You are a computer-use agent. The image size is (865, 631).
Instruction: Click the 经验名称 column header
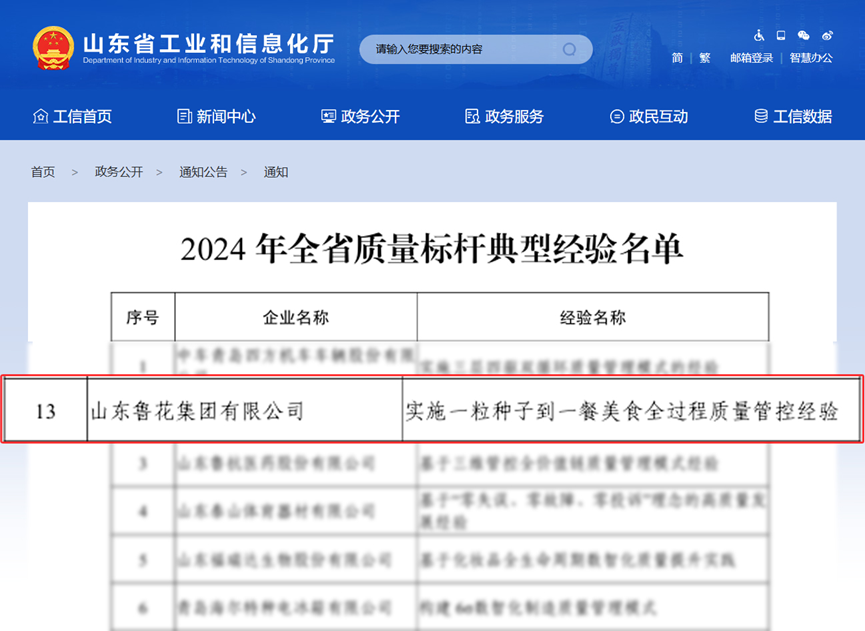tap(593, 317)
